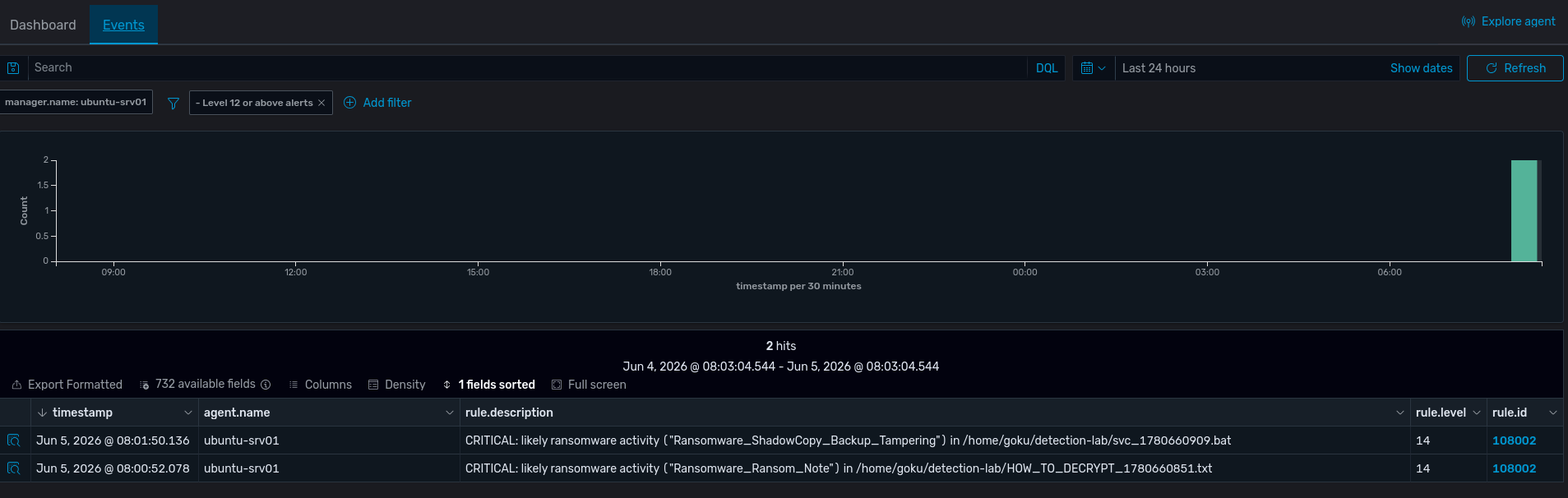
Task: Click Show dates link
Action: point(1421,68)
